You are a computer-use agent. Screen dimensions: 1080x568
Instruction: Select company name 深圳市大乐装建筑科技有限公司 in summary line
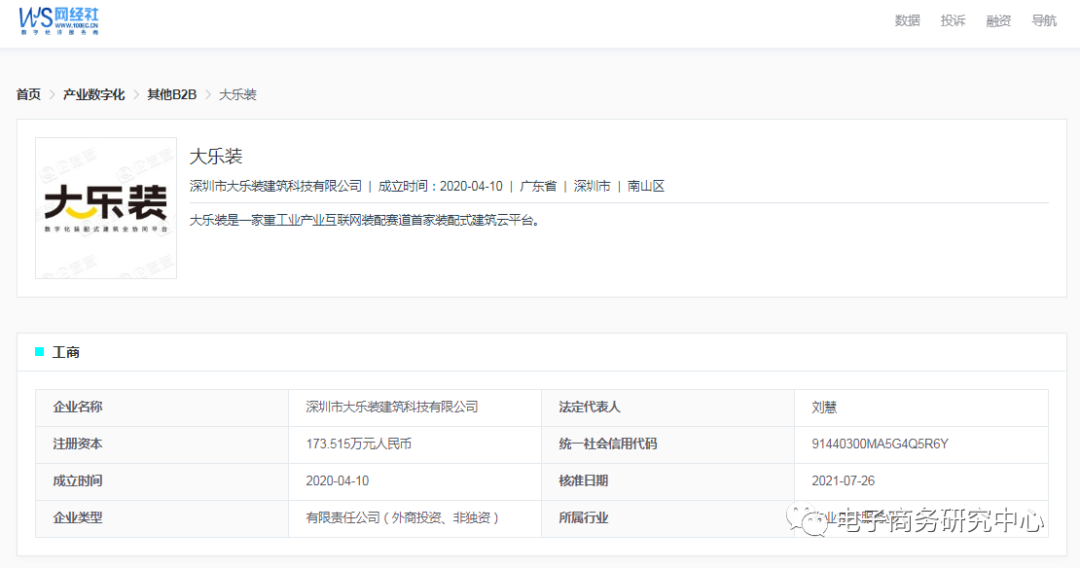(276, 186)
